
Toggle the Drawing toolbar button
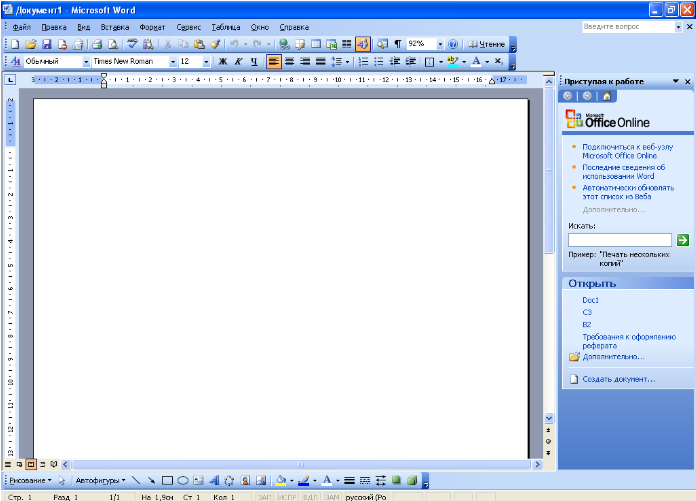point(363,44)
